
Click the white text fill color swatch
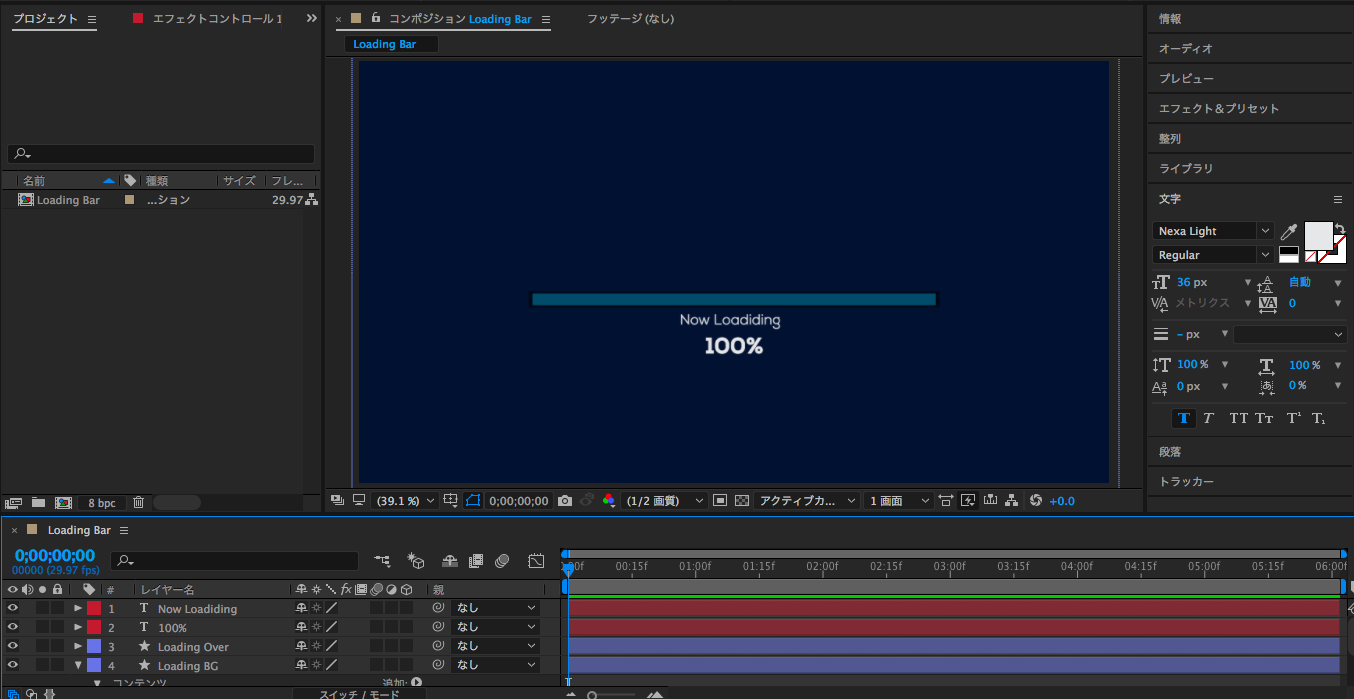tap(1318, 235)
